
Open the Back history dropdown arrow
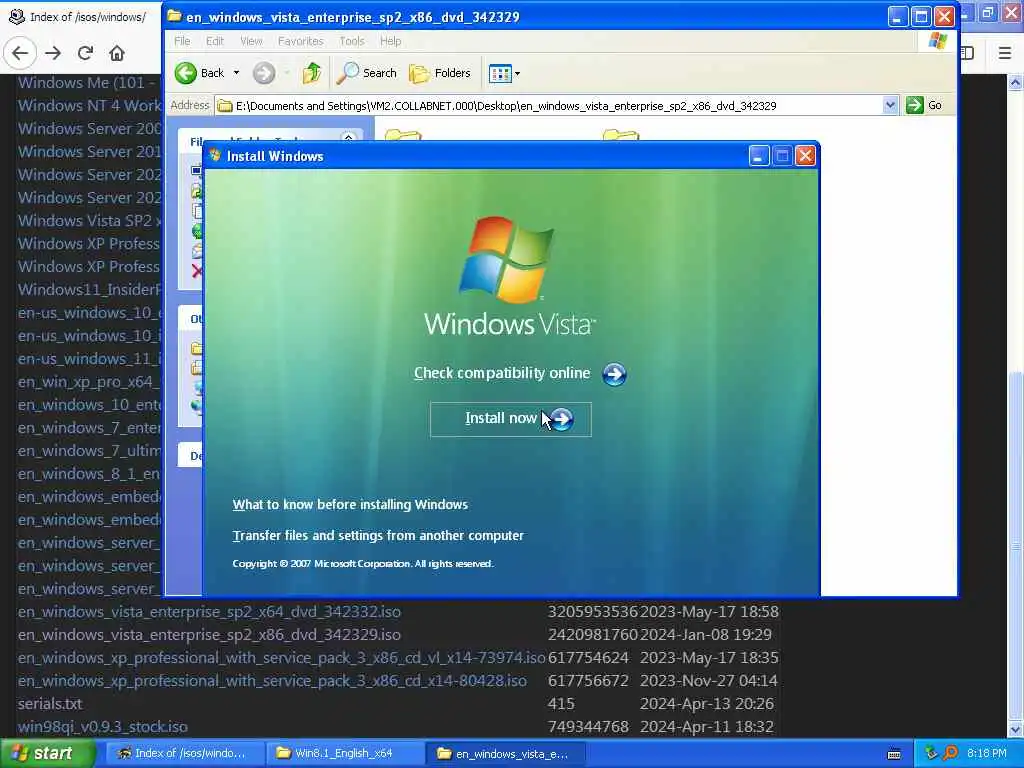point(236,73)
